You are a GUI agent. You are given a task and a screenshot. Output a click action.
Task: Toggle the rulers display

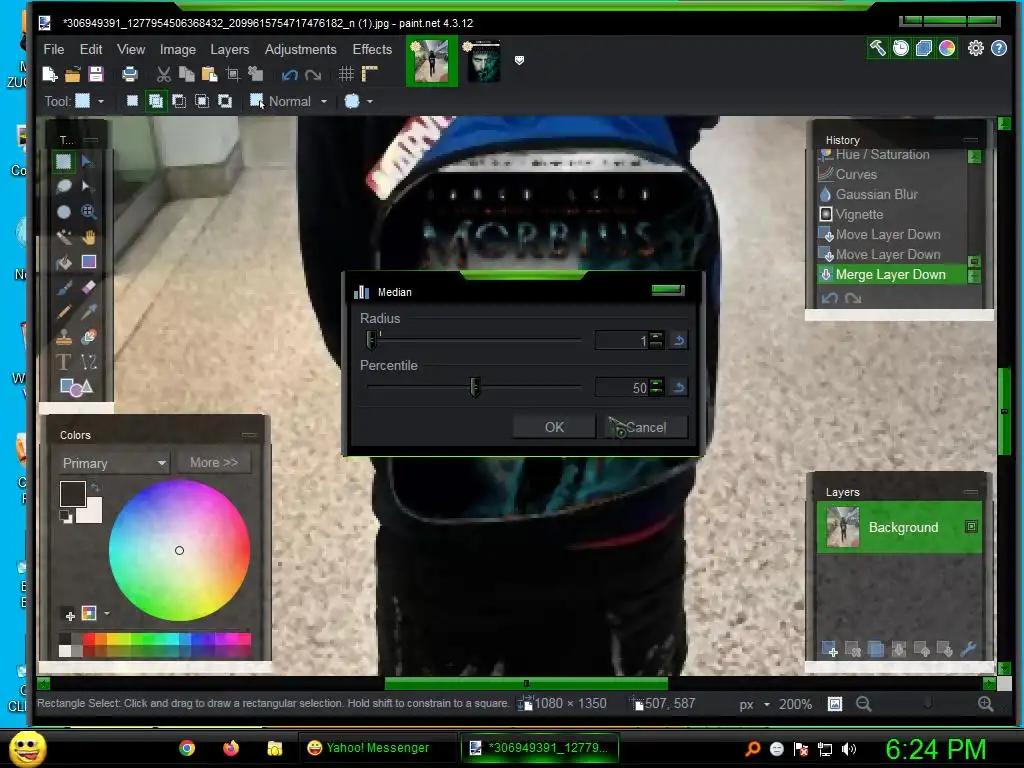point(370,74)
